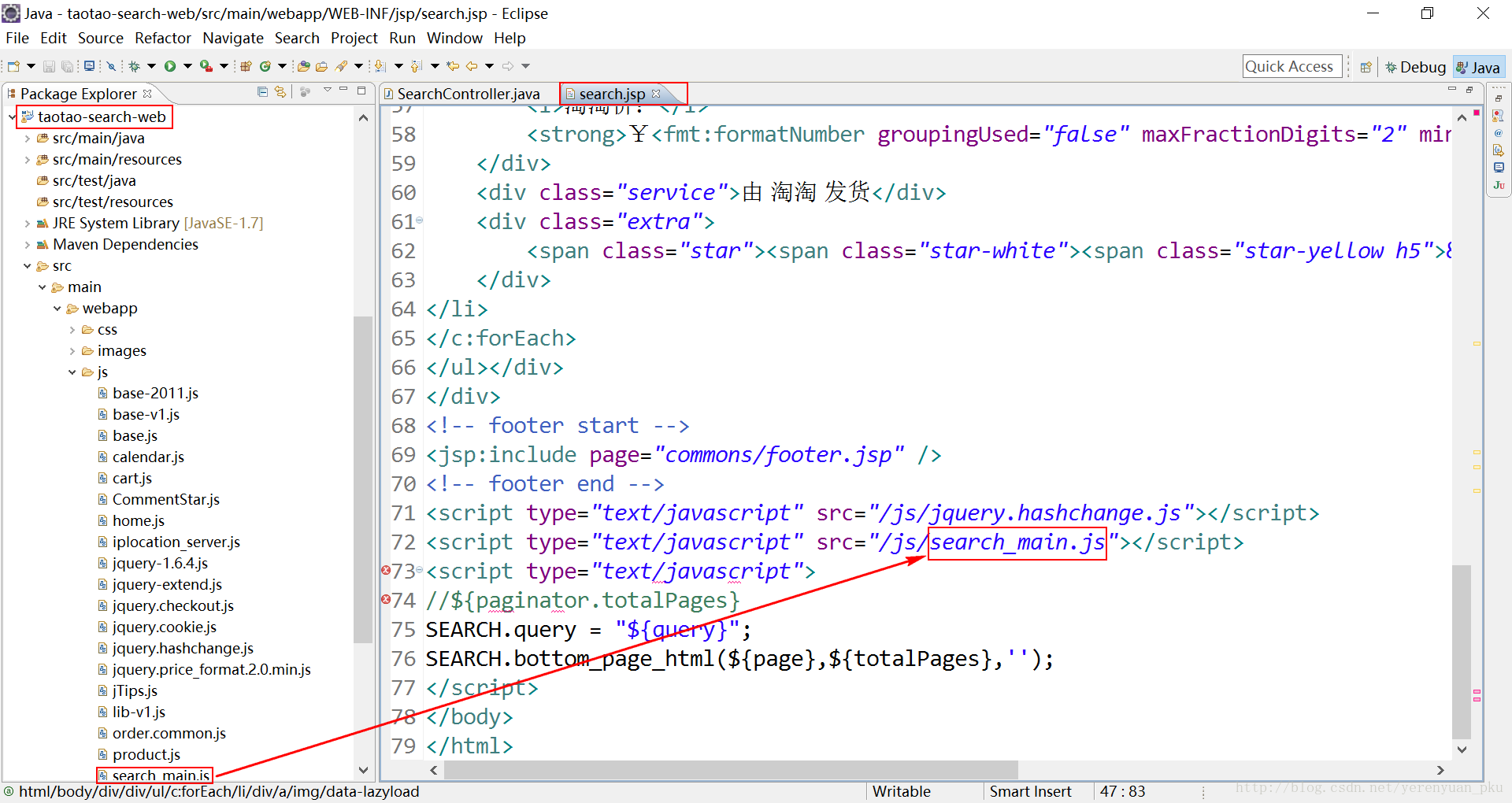Click the Run External Tools toolbar icon
The width and height of the screenshot is (1512, 803).
click(206, 66)
